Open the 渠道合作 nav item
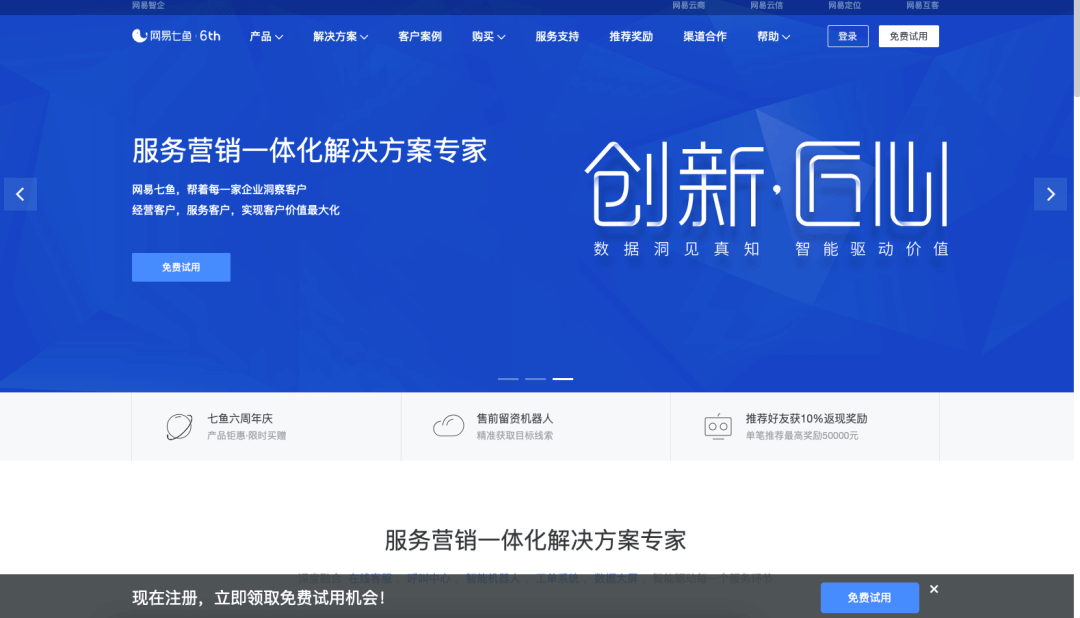Image resolution: width=1080 pixels, height=618 pixels. (705, 37)
